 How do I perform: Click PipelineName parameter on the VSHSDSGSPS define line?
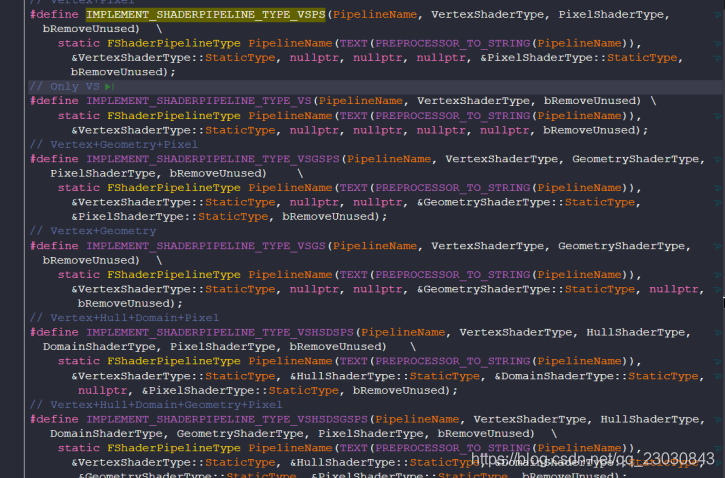417,419
